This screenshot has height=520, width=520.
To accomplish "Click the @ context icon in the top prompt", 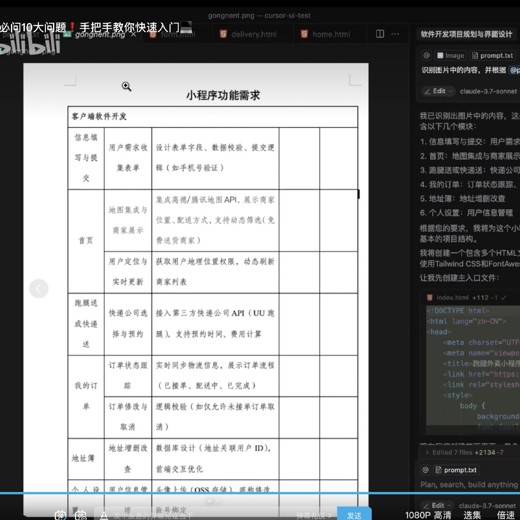I will [x=426, y=55].
